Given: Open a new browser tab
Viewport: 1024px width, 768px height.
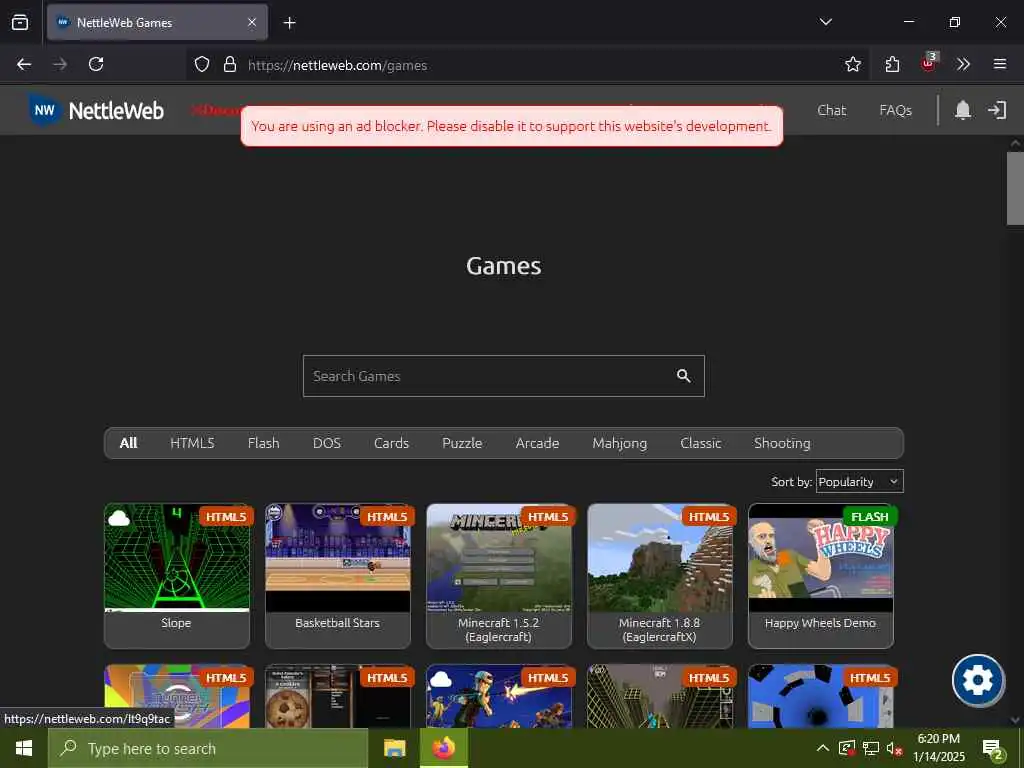Looking at the screenshot, I should click(x=289, y=23).
